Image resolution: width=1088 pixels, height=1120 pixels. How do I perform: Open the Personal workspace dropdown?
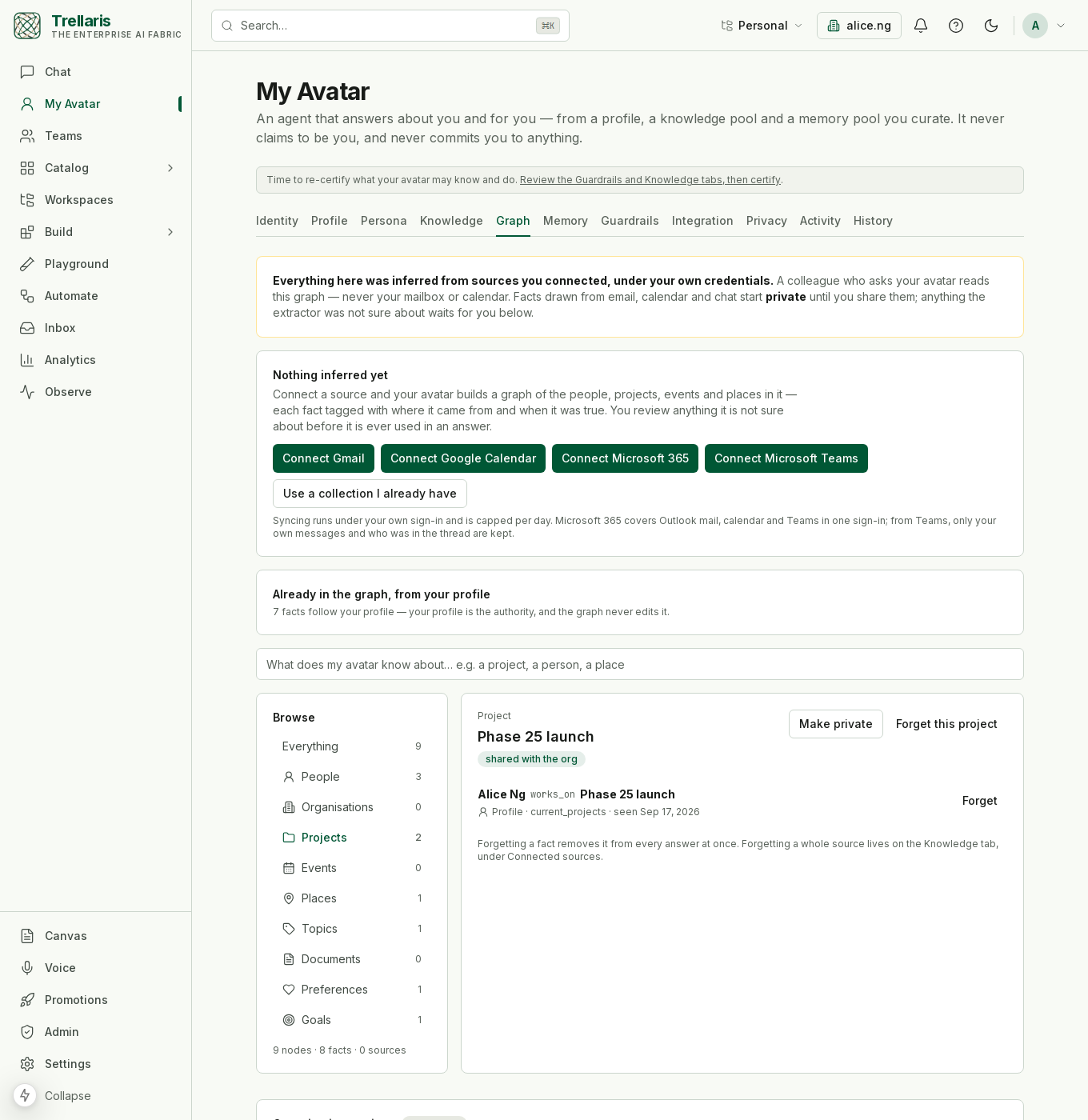point(762,26)
